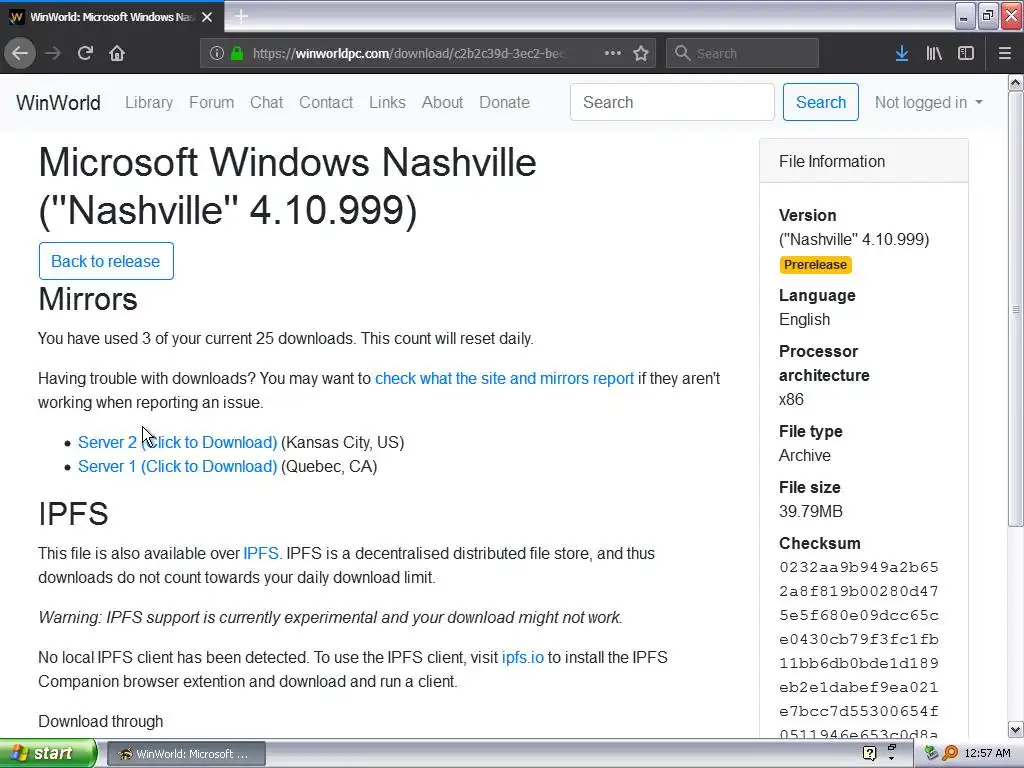Click the browser forward arrow

coord(53,53)
